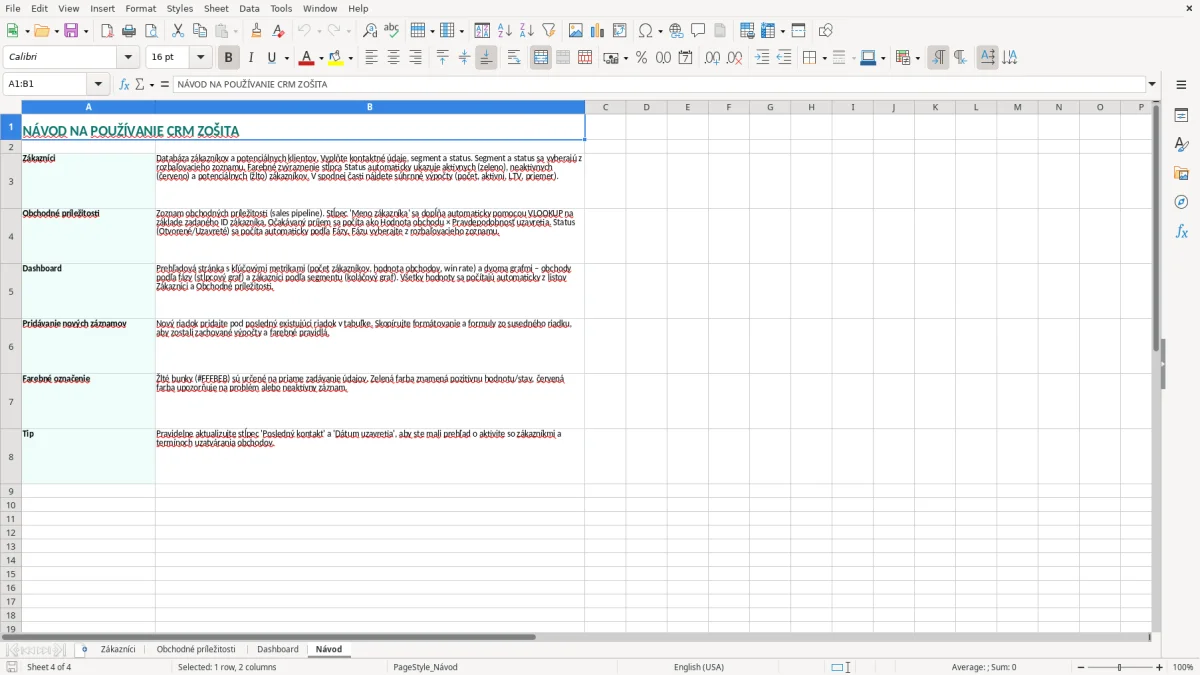The image size is (1200, 675).
Task: Open background color dropdown arrow
Action: pos(351,58)
